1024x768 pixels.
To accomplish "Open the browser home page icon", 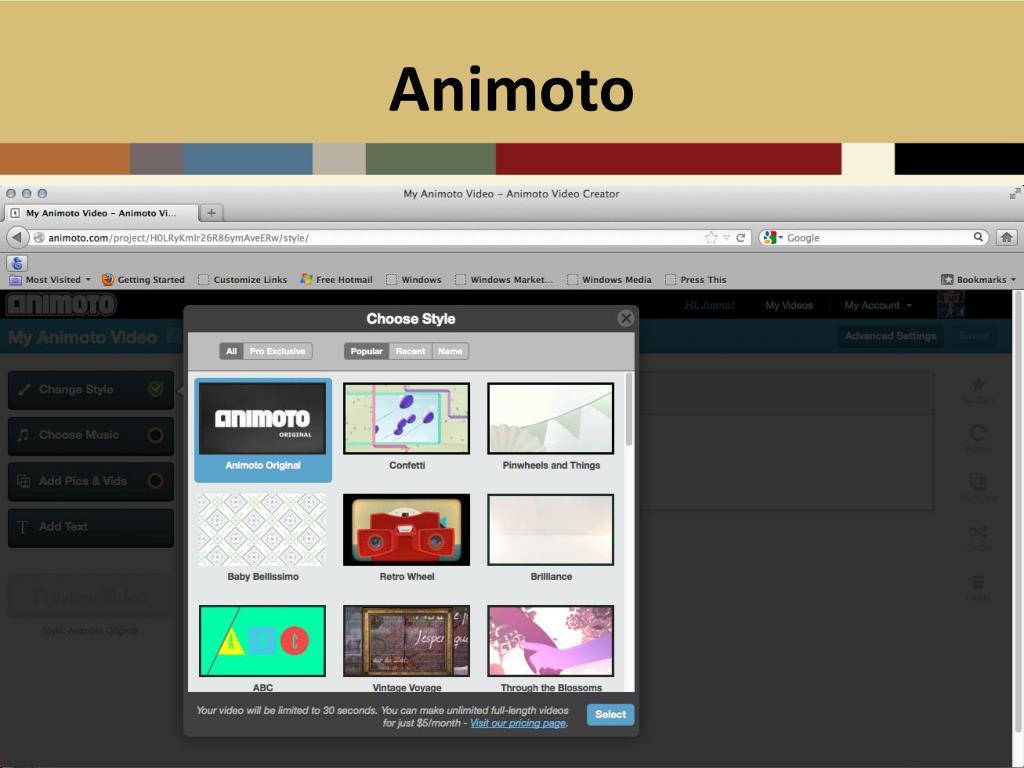I will [1006, 237].
